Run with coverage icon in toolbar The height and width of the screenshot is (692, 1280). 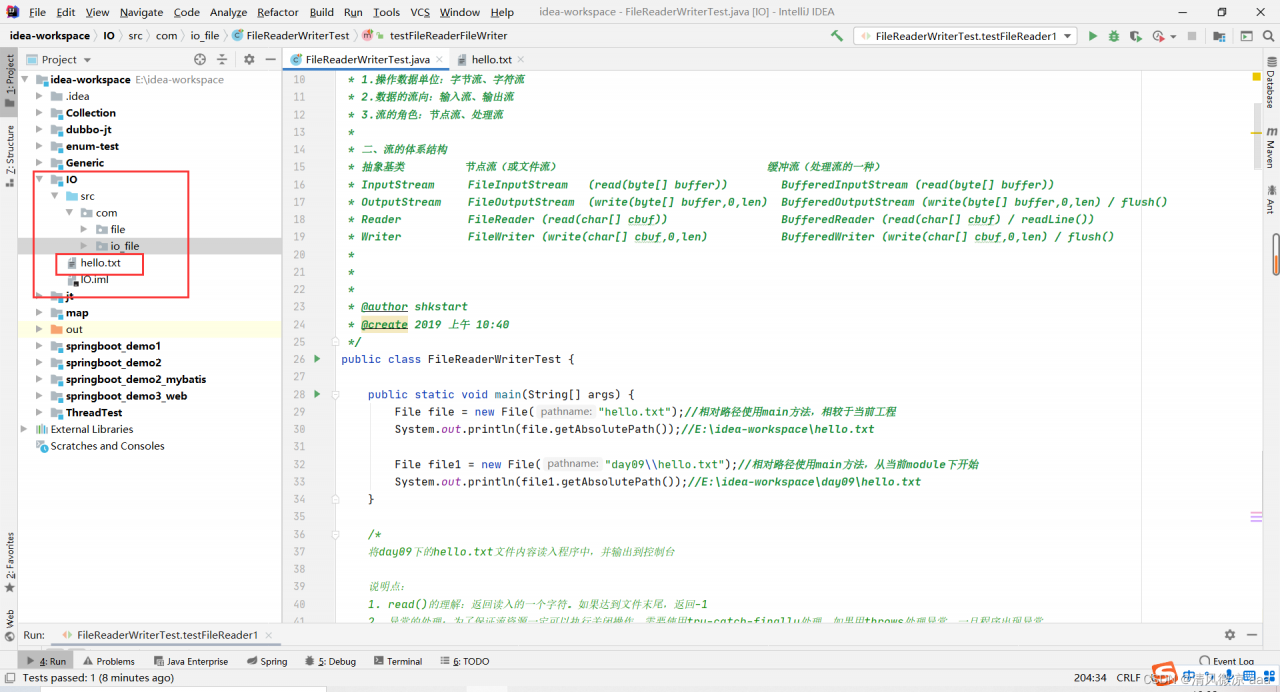[x=1136, y=36]
